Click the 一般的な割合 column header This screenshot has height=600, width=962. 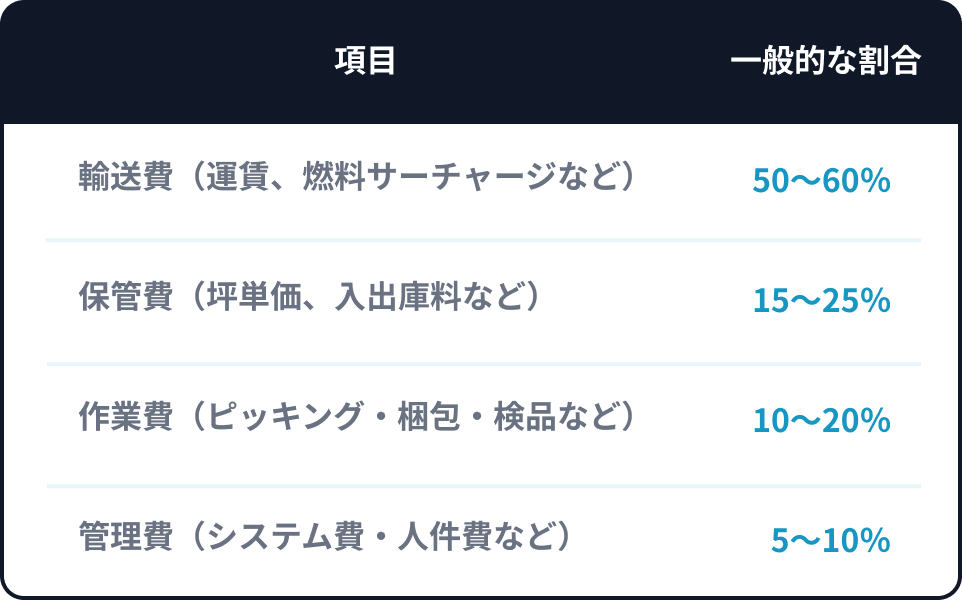coord(825,62)
